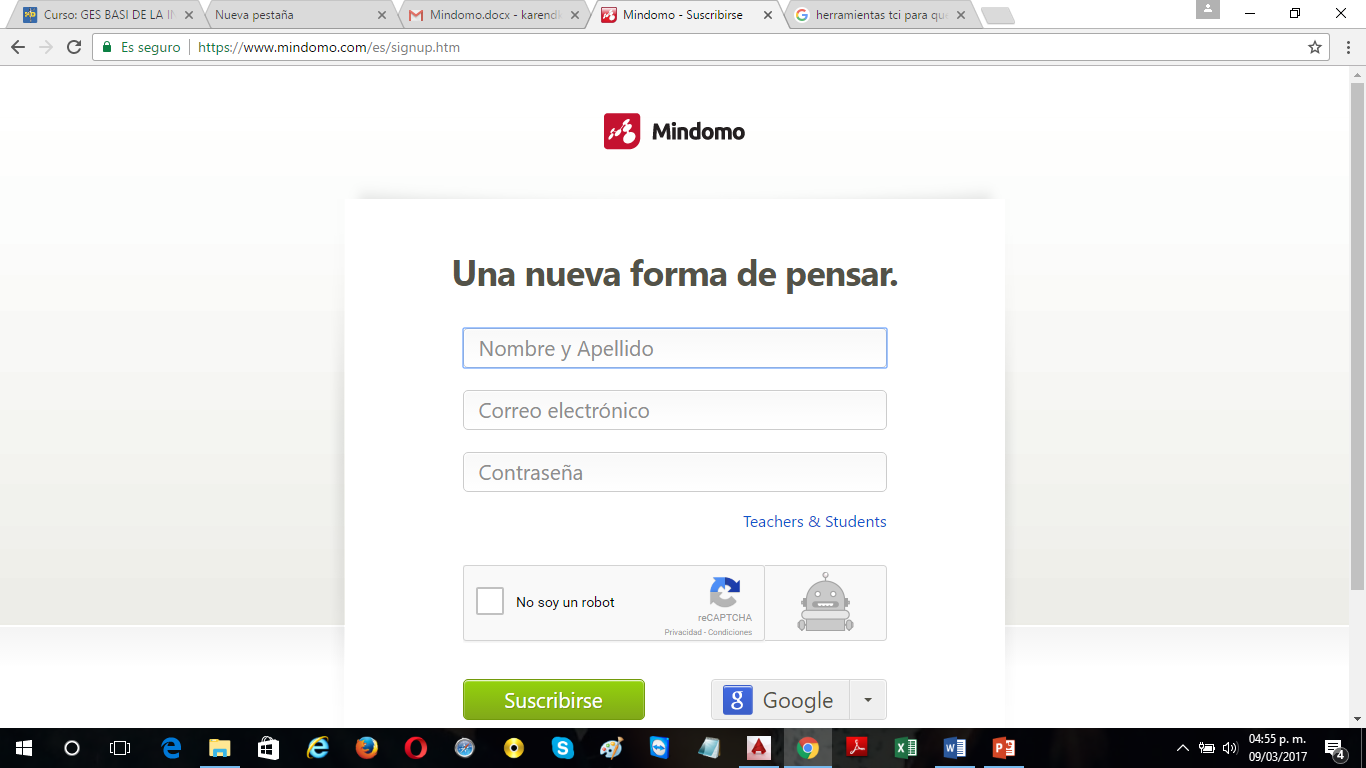Click the 'Correo electrónico' field

(x=675, y=410)
